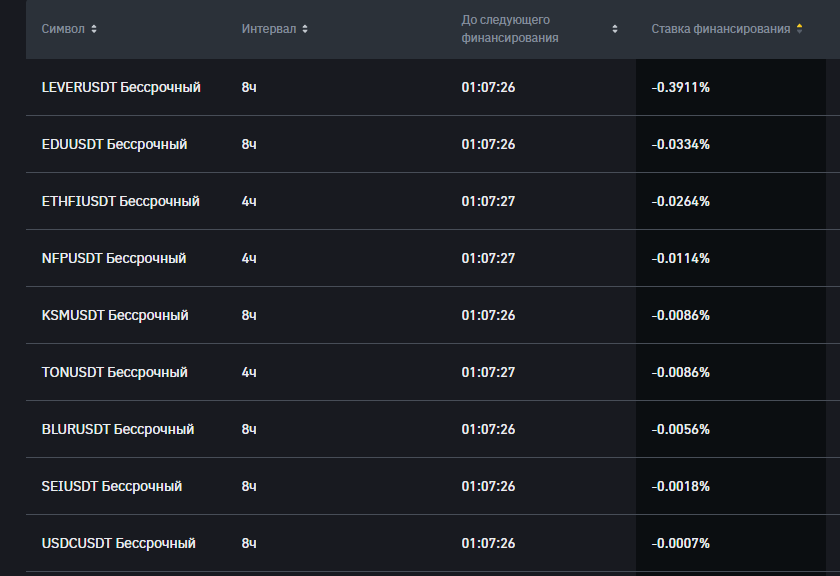This screenshot has width=840, height=576.
Task: Click the sort arrows next to Символ
Action: pyautogui.click(x=94, y=29)
